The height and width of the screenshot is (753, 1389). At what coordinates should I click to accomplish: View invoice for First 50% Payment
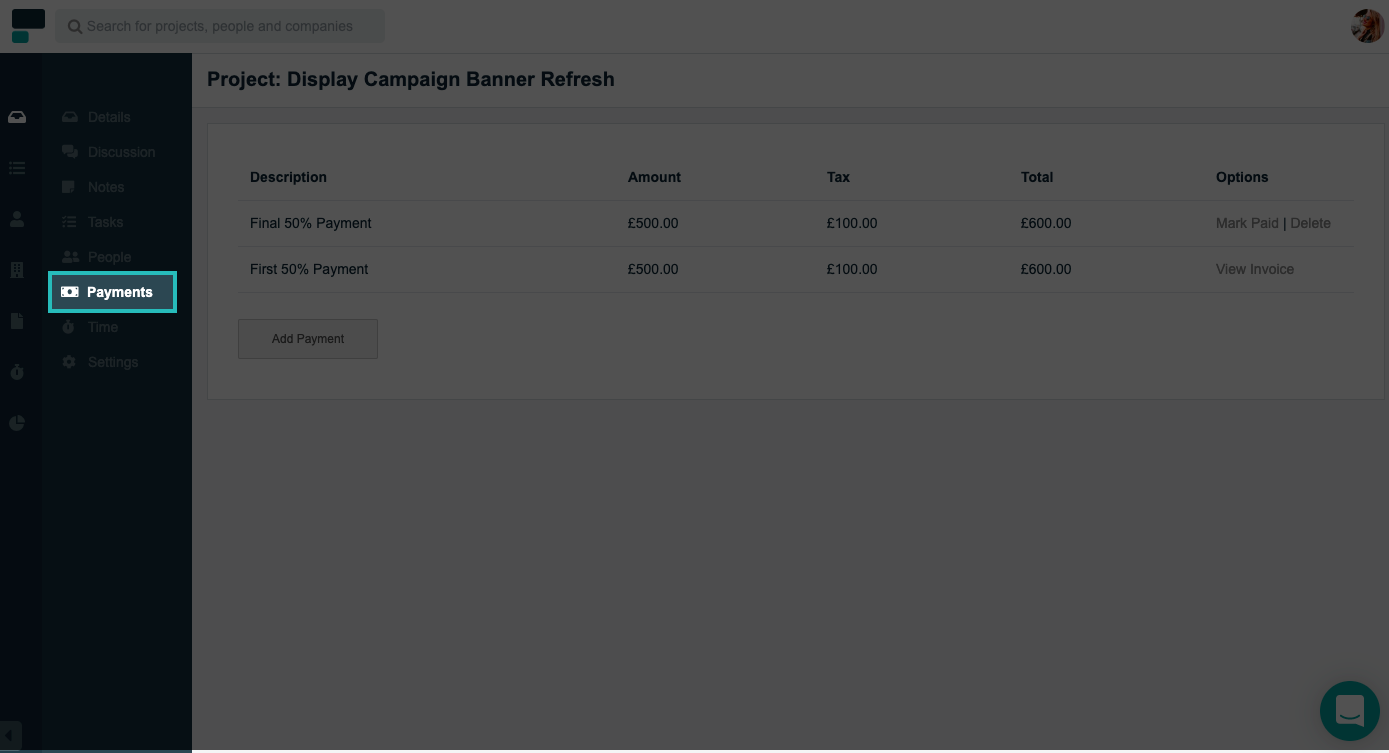click(x=1255, y=269)
